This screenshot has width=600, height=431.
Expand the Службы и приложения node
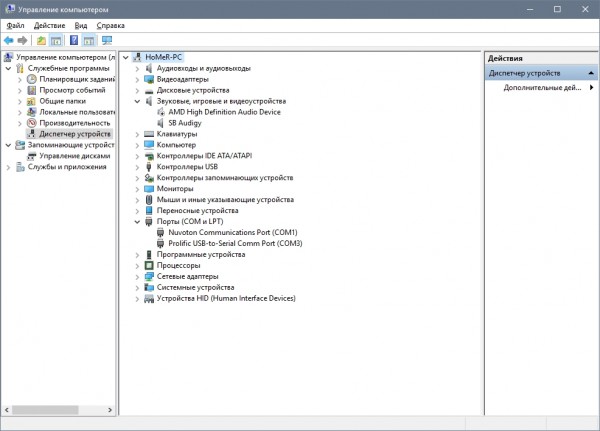[8, 167]
